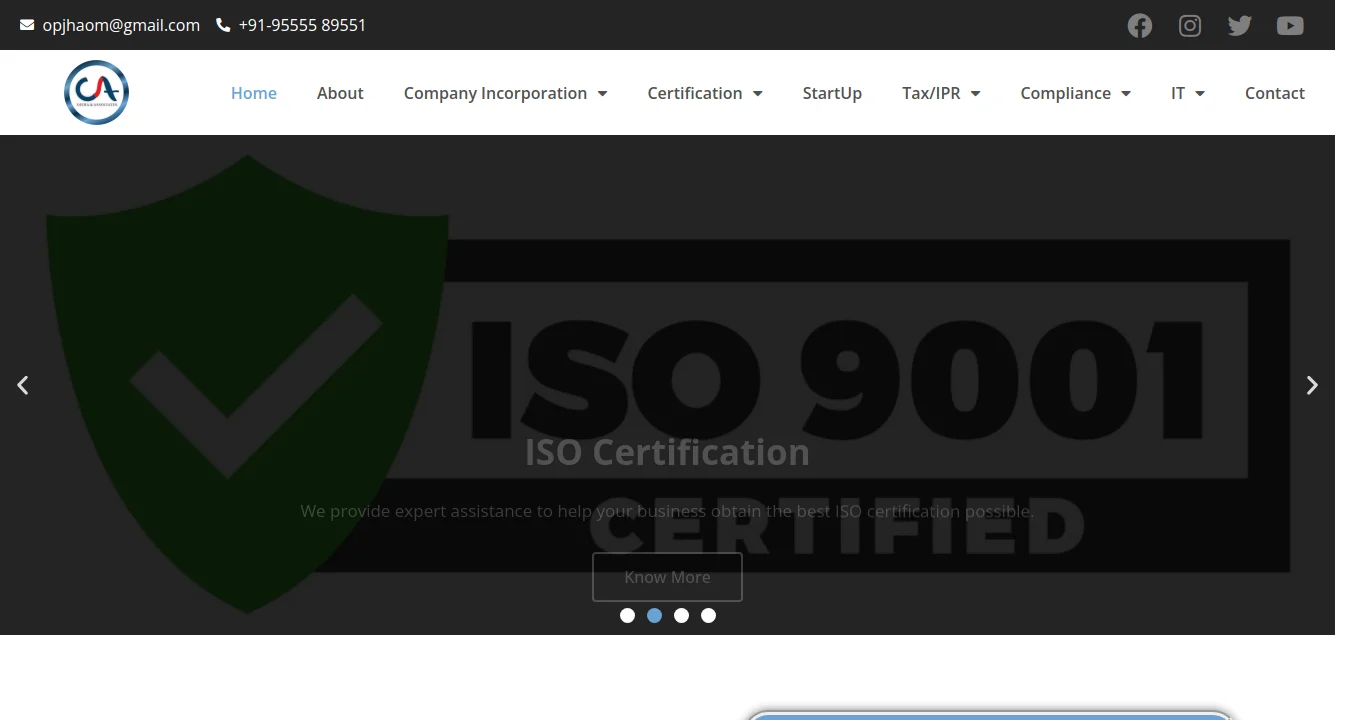Image resolution: width=1367 pixels, height=720 pixels.
Task: Open the Tax/IPR dropdown
Action: point(940,93)
